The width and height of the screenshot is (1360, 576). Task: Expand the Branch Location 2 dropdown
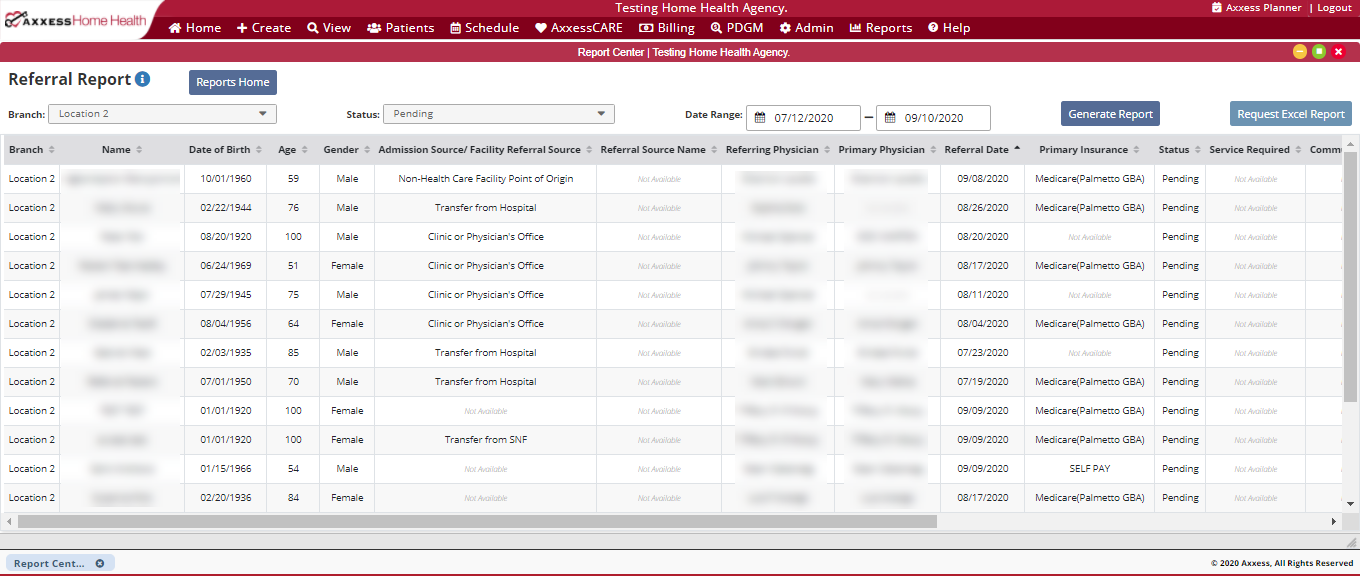point(162,114)
